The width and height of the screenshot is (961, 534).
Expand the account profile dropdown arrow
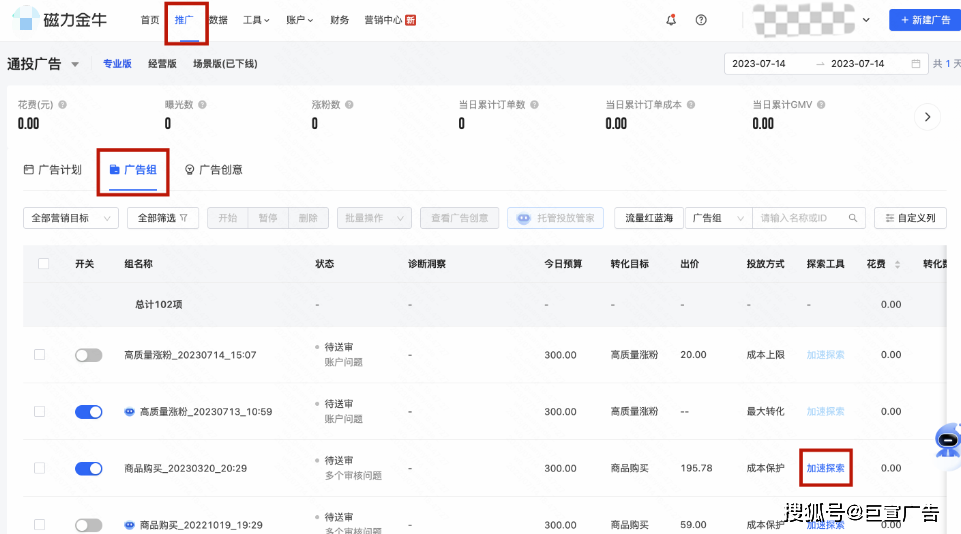coord(866,20)
